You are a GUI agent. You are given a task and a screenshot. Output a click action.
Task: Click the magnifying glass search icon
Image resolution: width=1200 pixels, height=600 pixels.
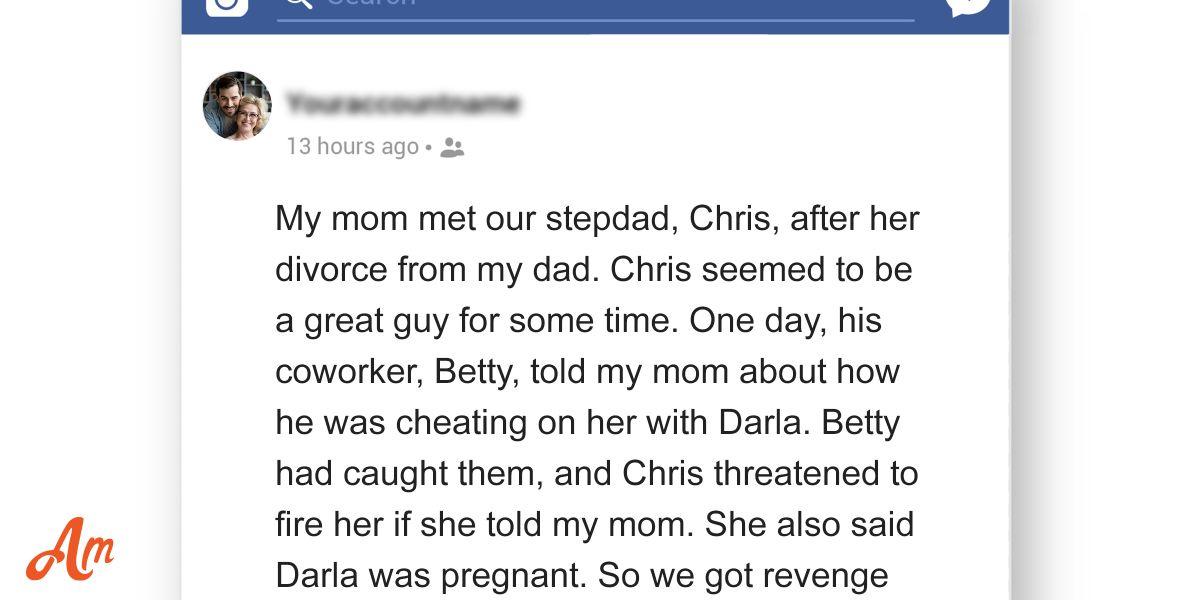tap(299, 4)
